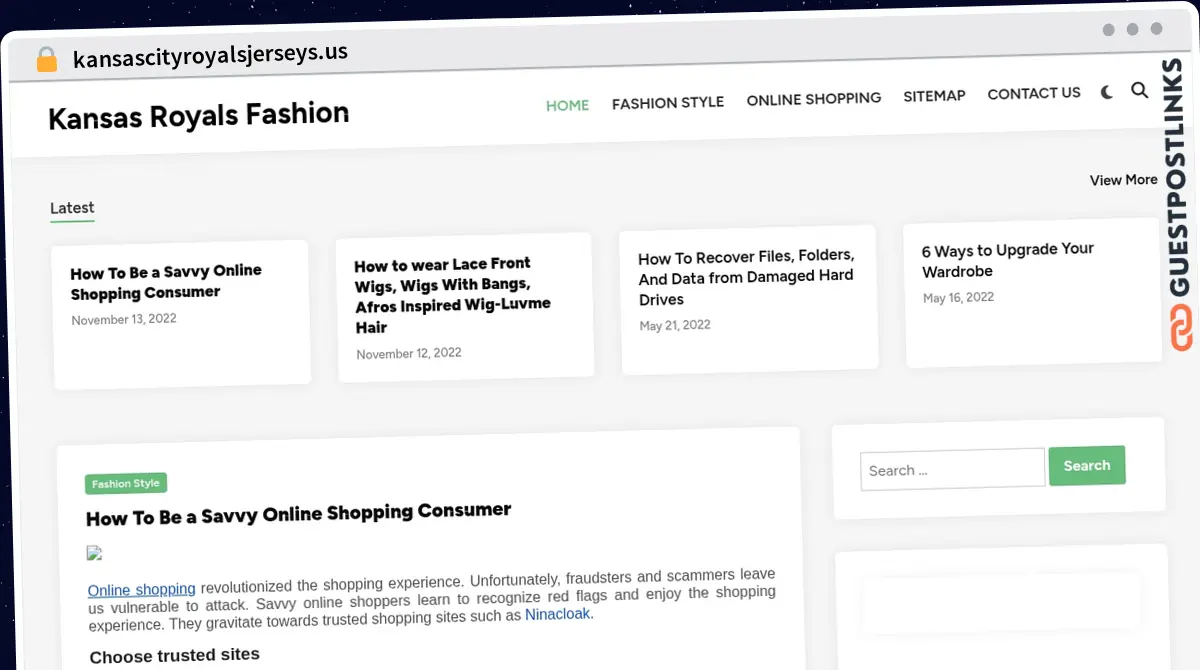
Task: Click the padlock icon in address bar
Action: click(x=46, y=59)
